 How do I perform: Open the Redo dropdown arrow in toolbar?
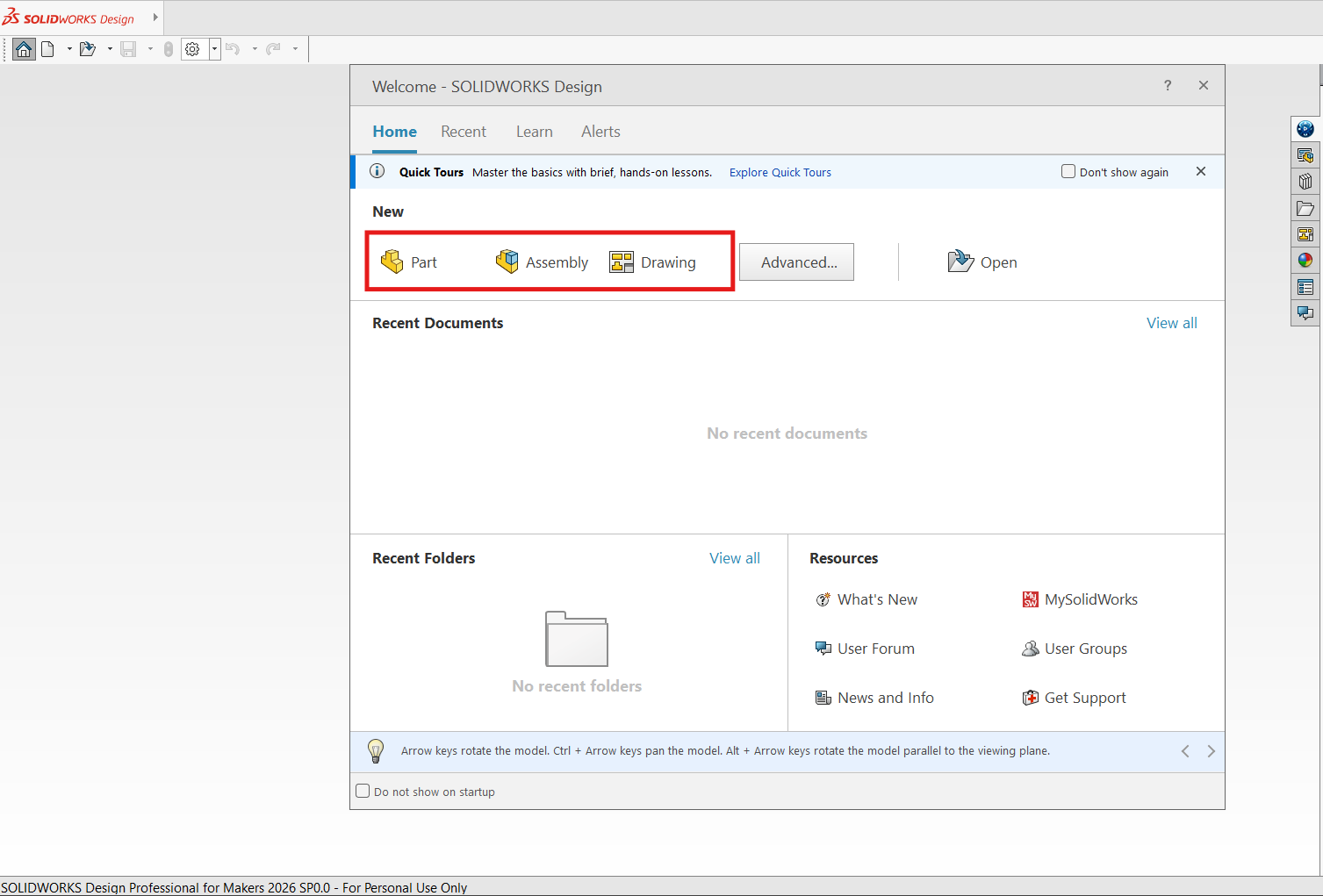pyautogui.click(x=295, y=49)
